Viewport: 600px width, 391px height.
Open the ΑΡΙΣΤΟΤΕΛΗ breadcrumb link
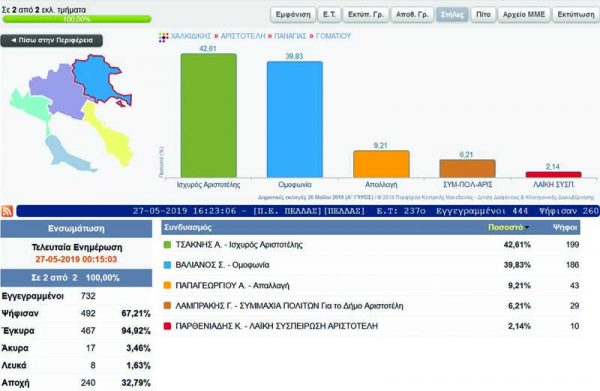click(x=243, y=36)
